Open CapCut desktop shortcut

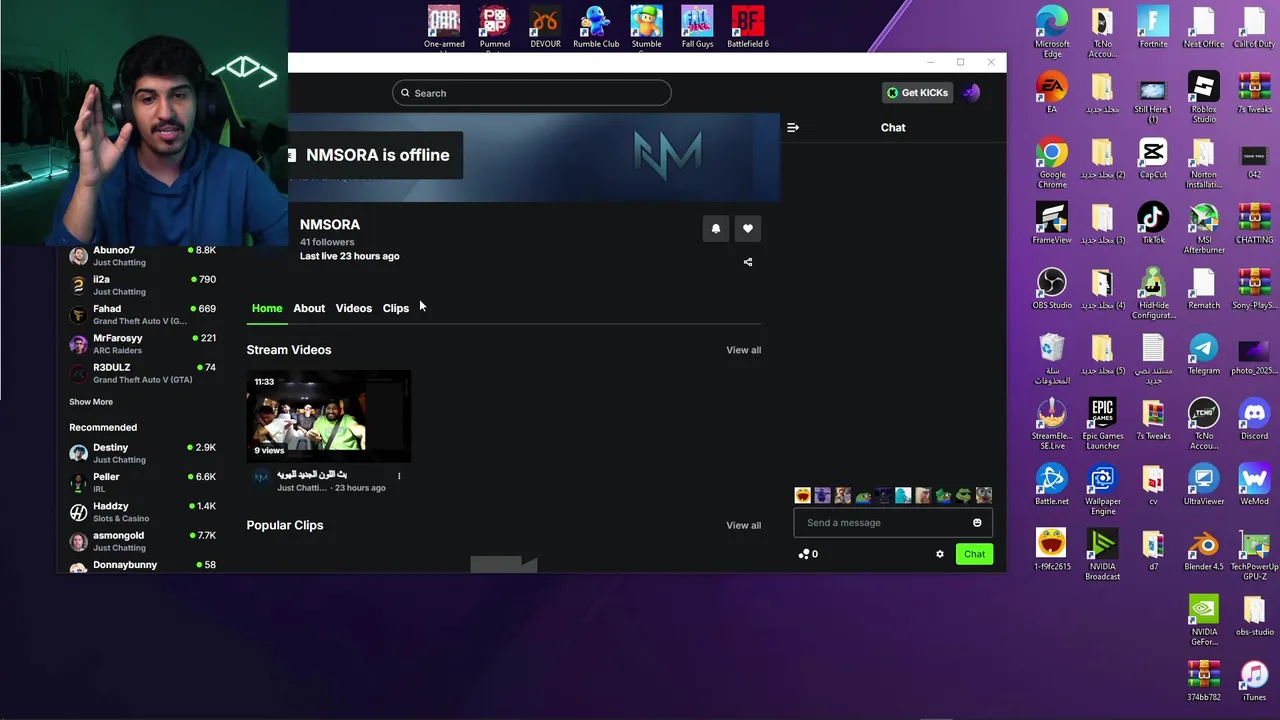click(1153, 159)
